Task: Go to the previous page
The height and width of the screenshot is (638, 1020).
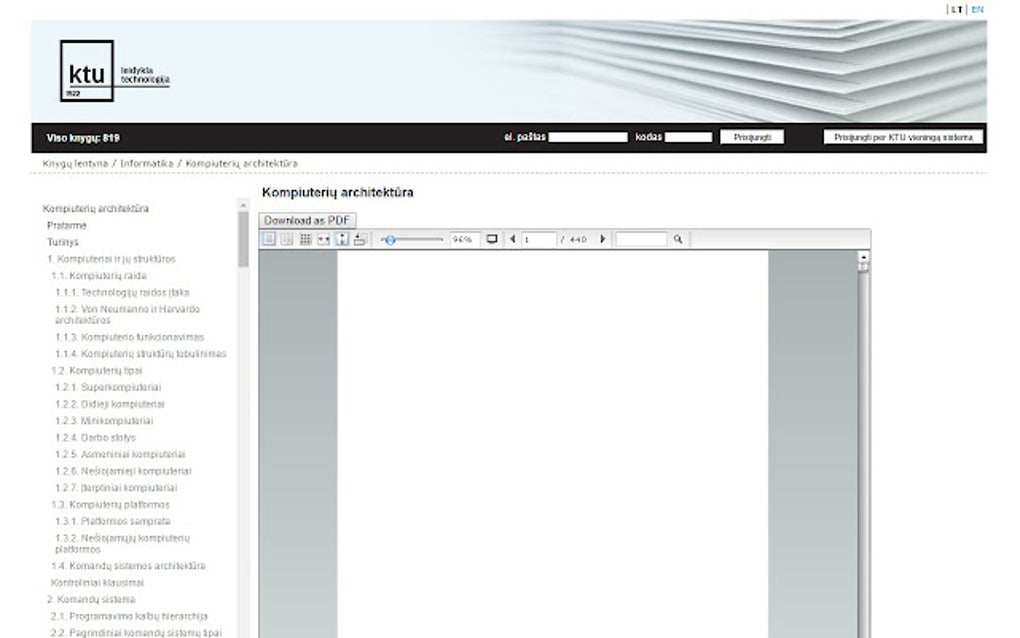Action: point(512,239)
